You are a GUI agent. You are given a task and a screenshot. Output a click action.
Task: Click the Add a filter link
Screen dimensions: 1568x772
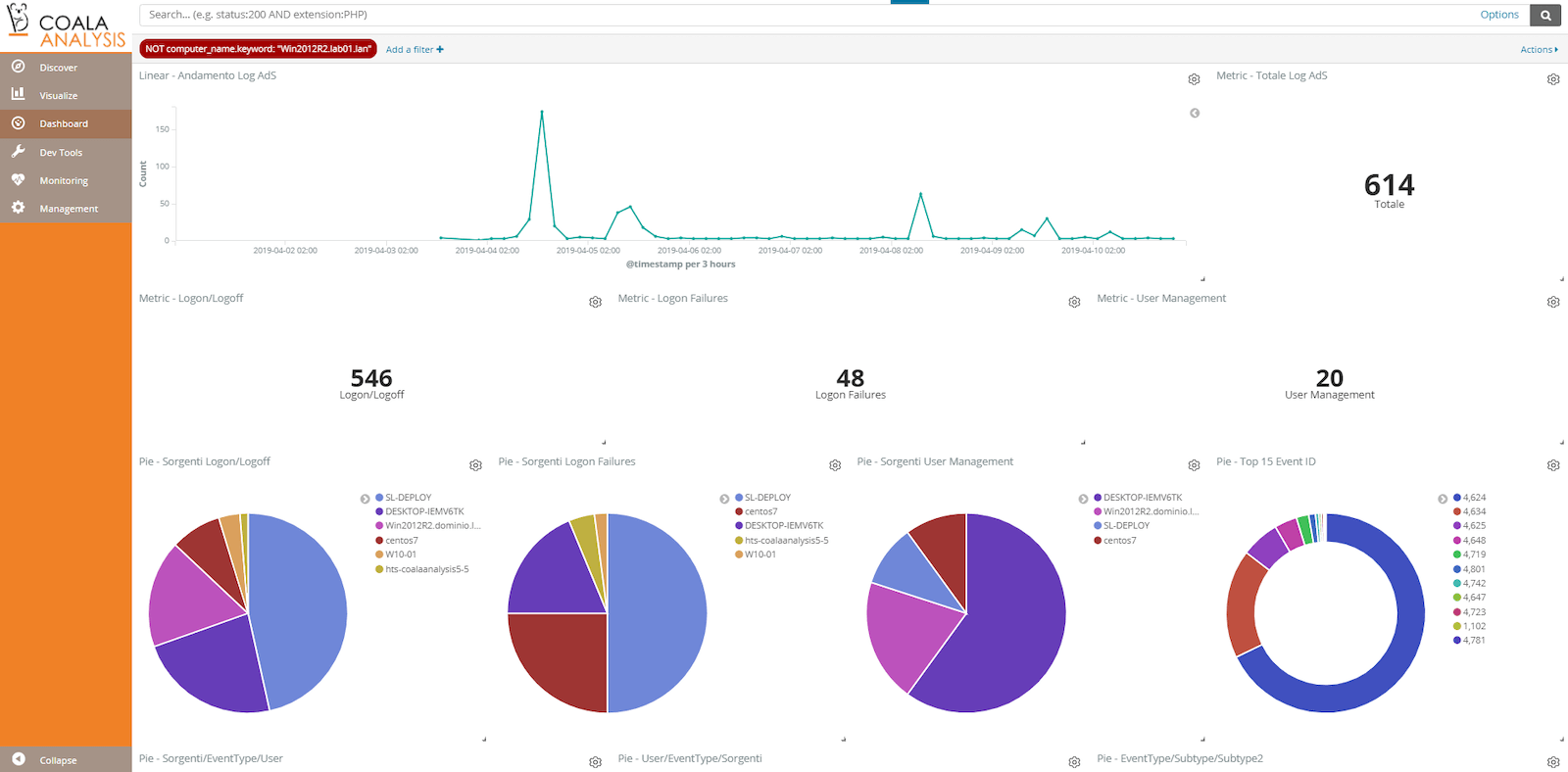(x=415, y=50)
